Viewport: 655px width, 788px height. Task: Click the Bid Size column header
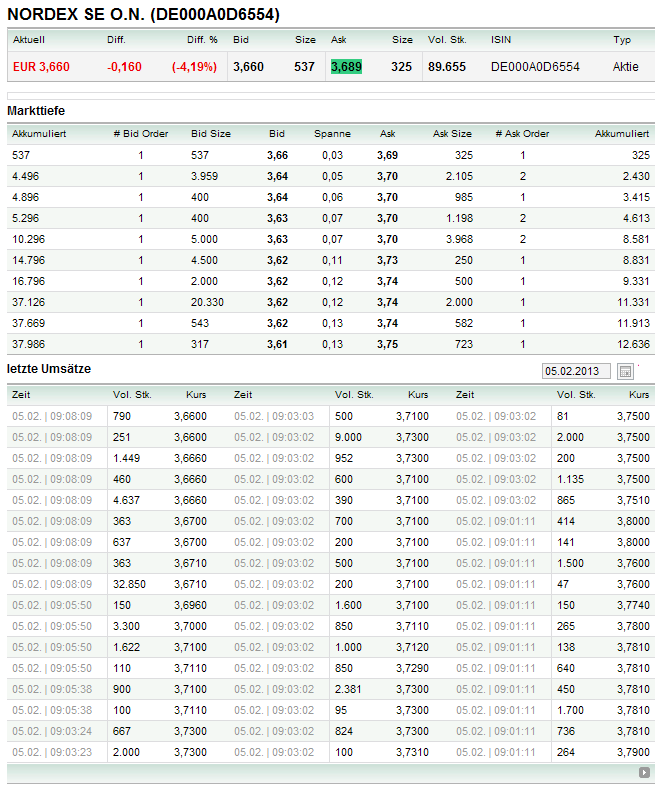click(211, 134)
